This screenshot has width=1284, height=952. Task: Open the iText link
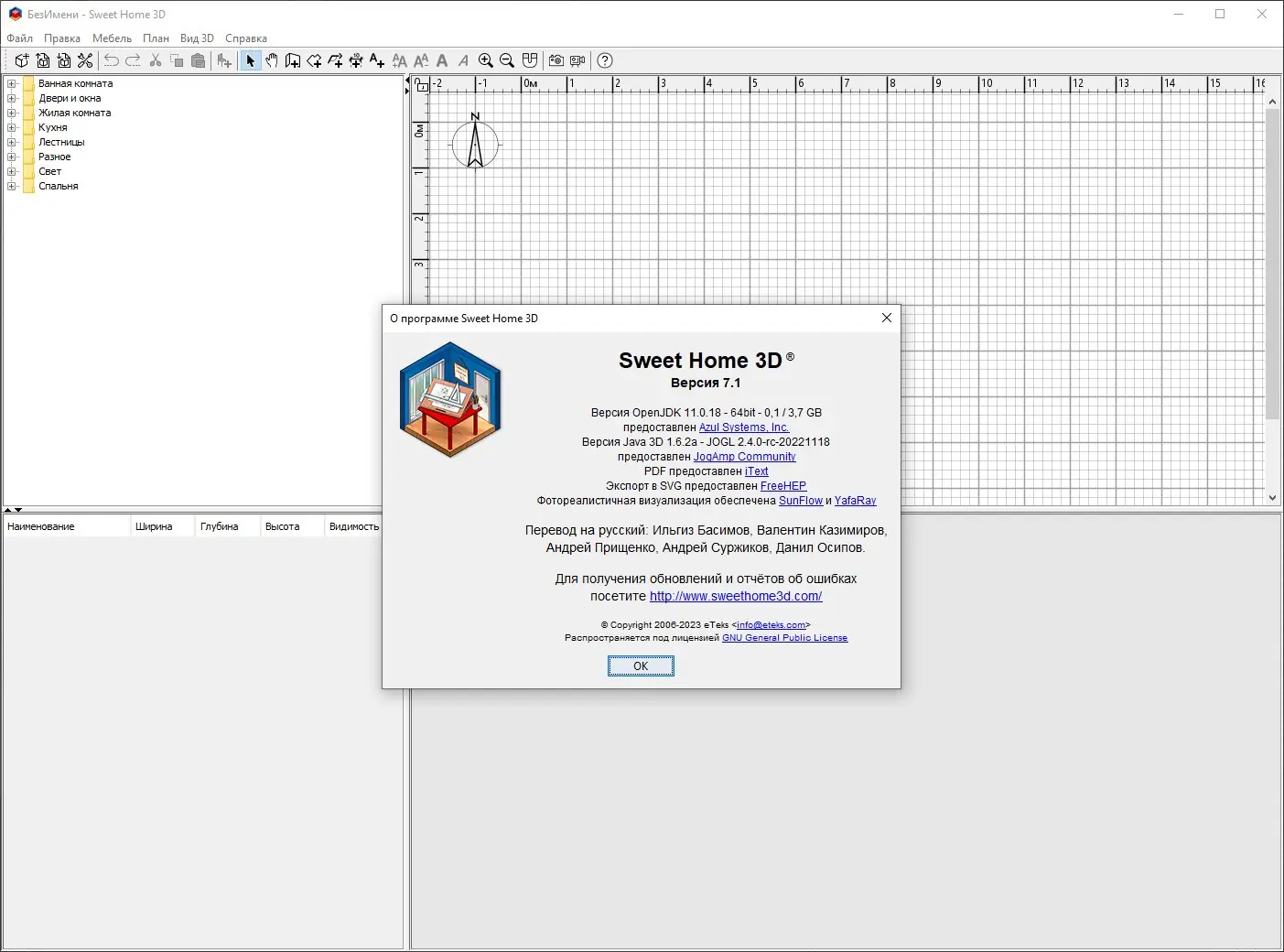(757, 471)
